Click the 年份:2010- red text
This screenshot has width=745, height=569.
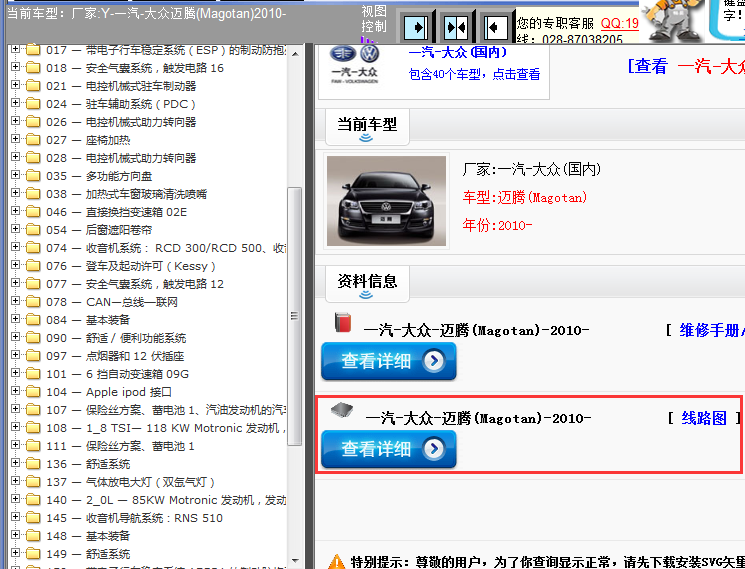(497, 225)
